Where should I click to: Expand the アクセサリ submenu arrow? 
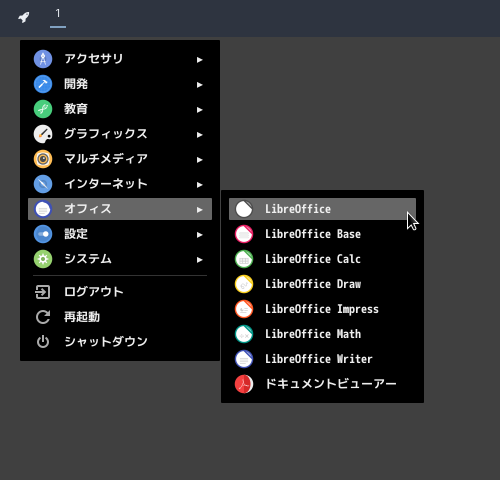199,60
